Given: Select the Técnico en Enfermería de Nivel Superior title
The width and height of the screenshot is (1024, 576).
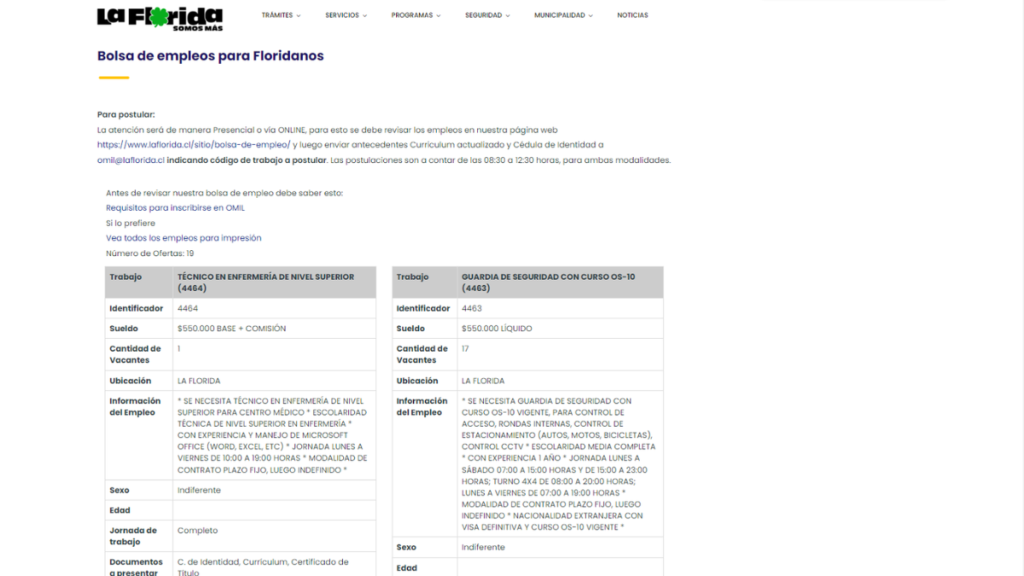Looking at the screenshot, I should (266, 282).
